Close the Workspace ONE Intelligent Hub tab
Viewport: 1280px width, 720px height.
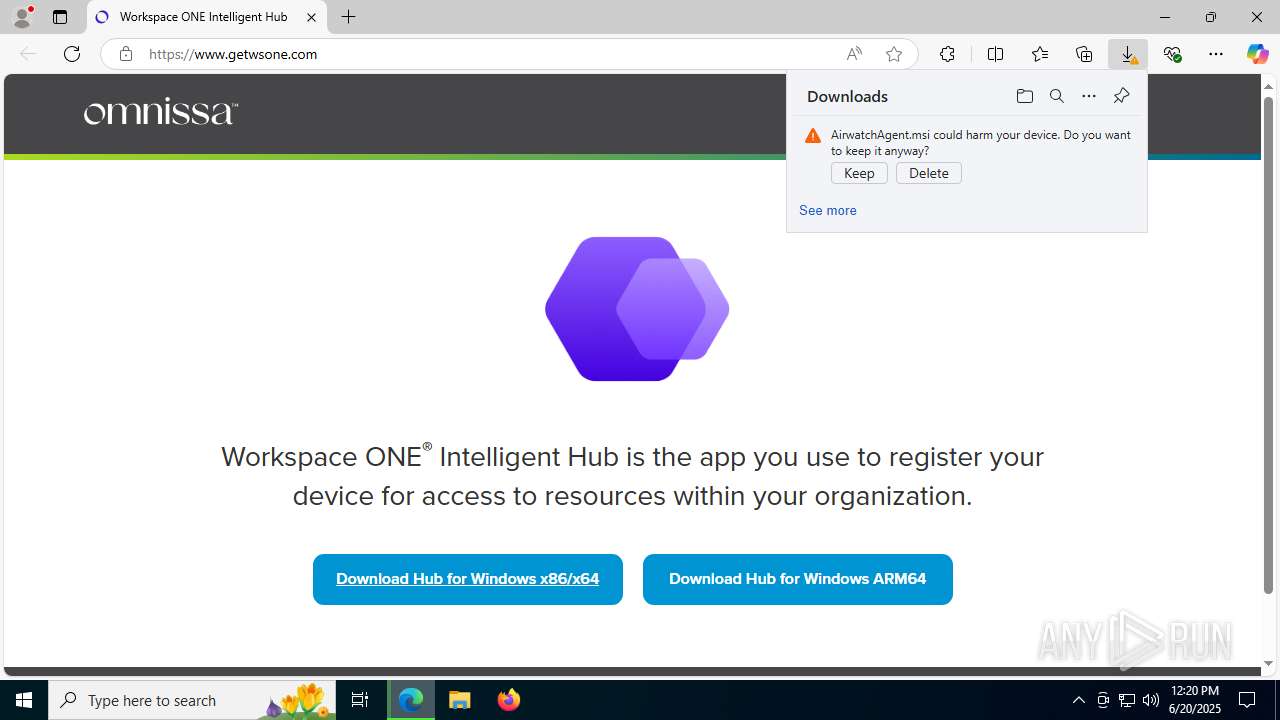pyautogui.click(x=311, y=17)
